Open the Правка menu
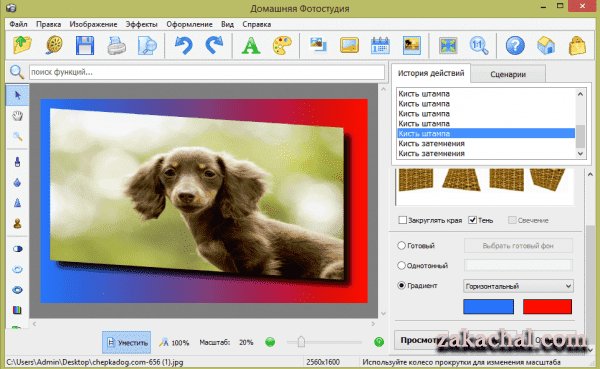The image size is (600, 369). (49, 24)
